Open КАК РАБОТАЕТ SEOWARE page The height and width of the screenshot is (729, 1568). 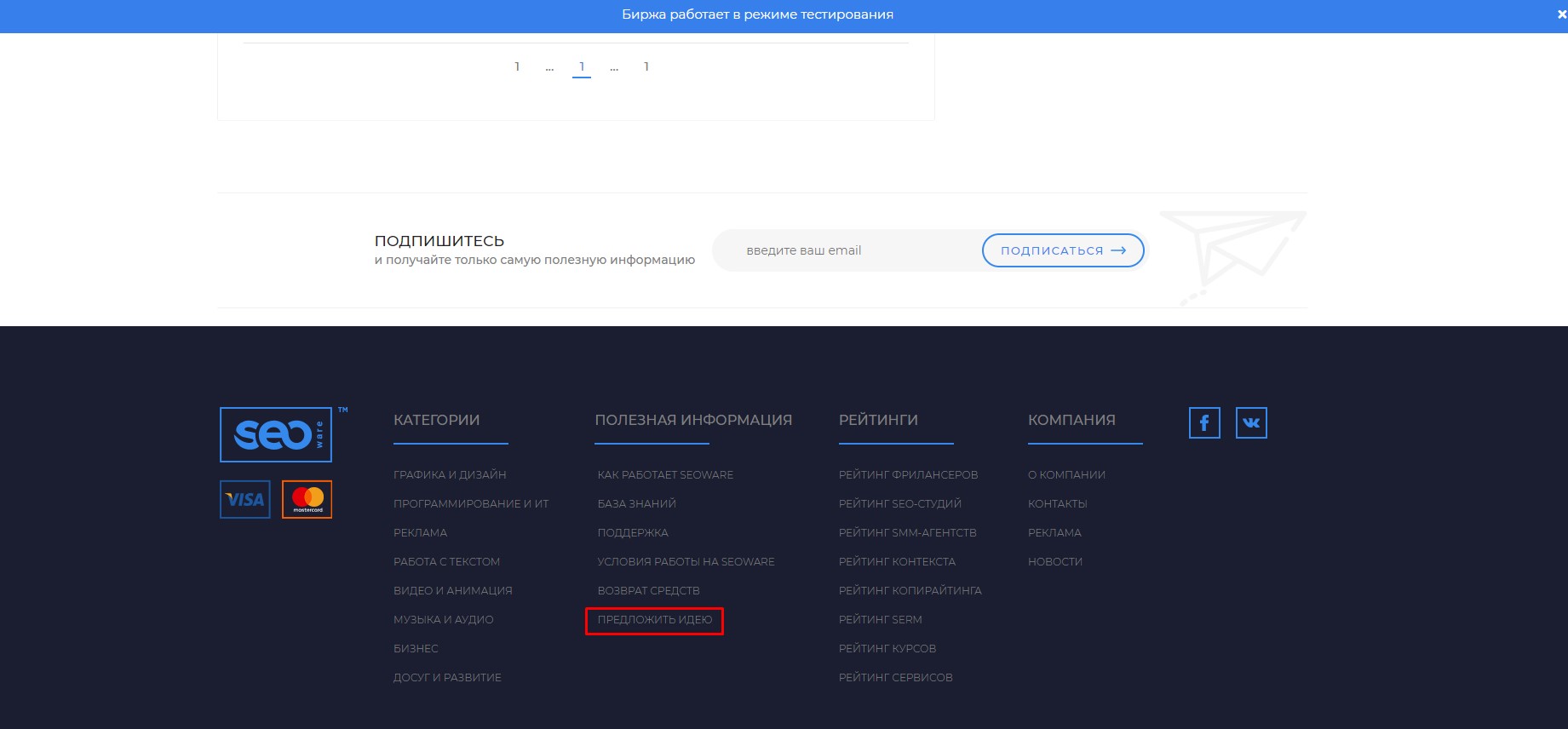tap(665, 475)
